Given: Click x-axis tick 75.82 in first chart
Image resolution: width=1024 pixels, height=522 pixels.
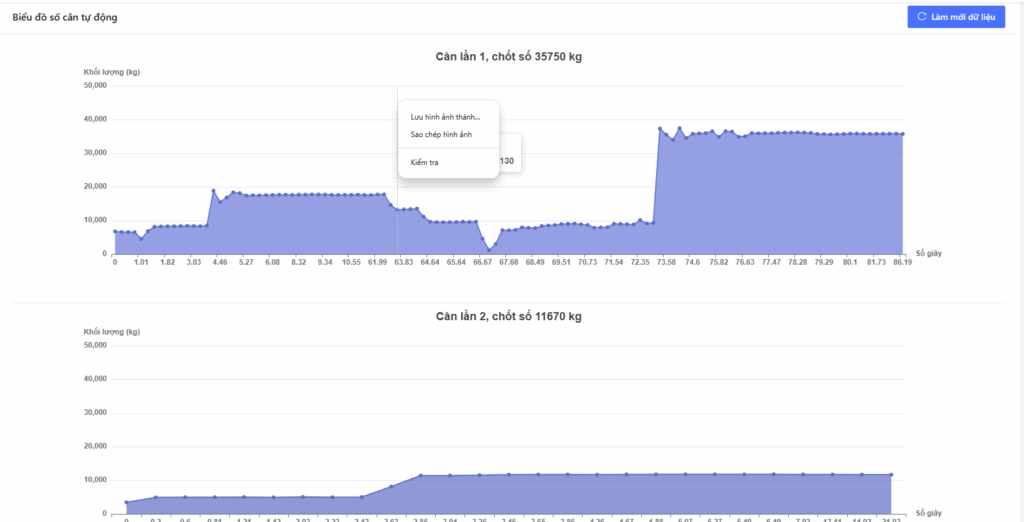Looking at the screenshot, I should pos(718,263).
